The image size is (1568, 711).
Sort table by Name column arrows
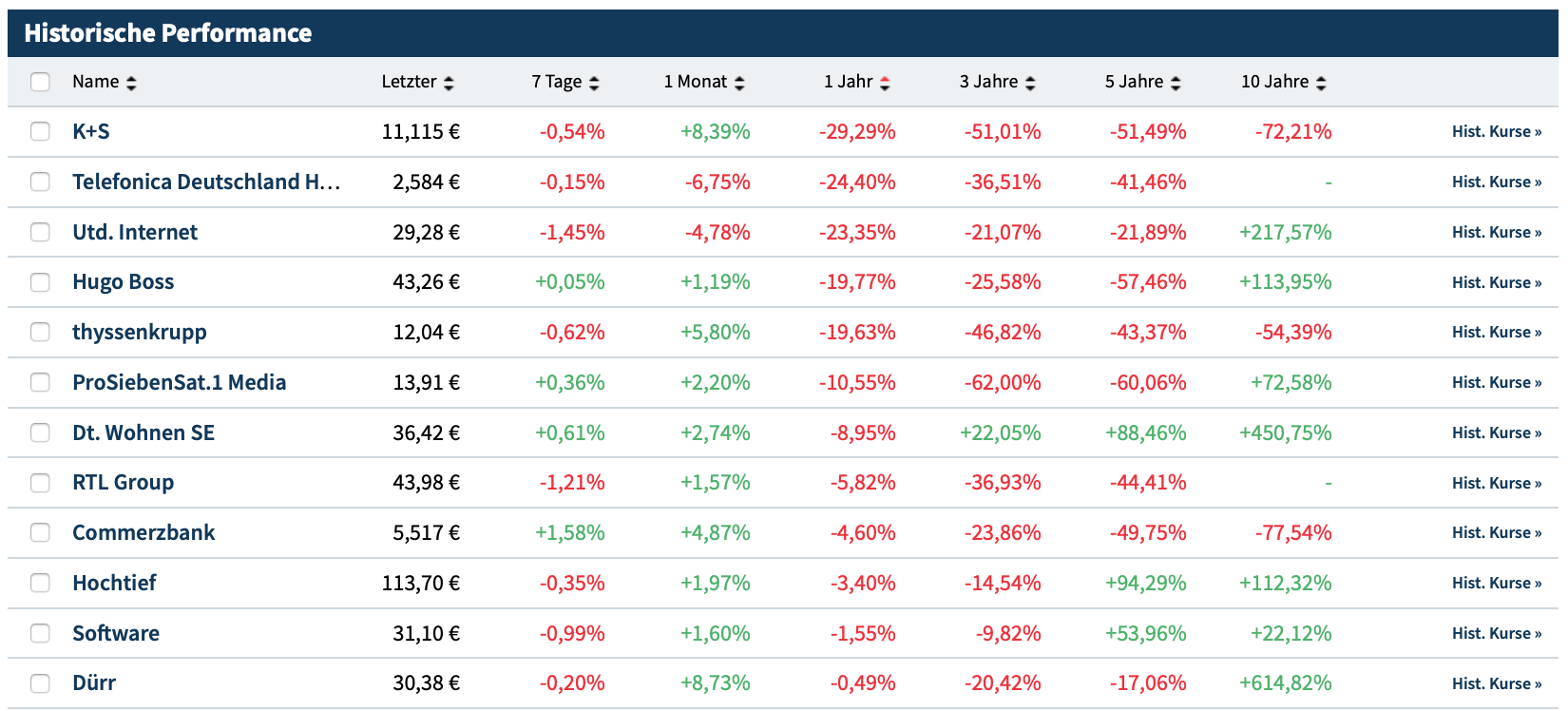(131, 83)
